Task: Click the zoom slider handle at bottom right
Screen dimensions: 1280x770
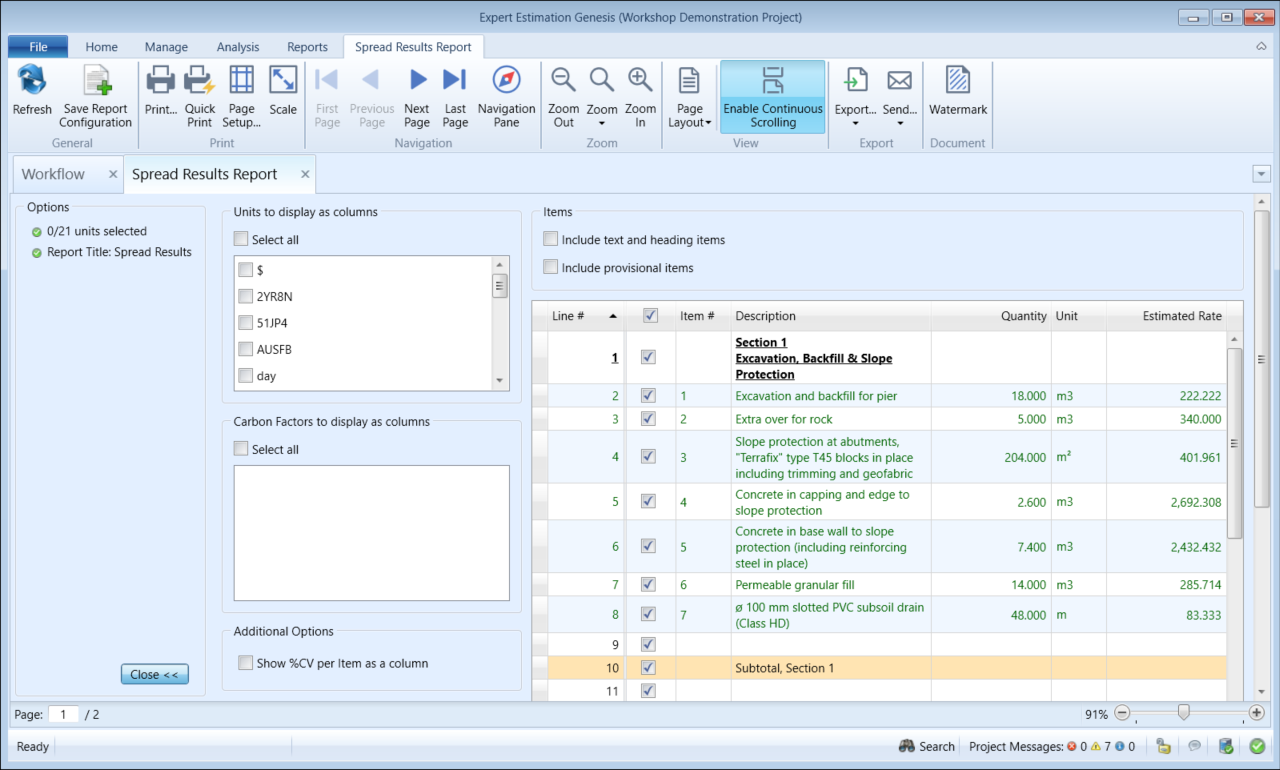Action: (x=1184, y=713)
